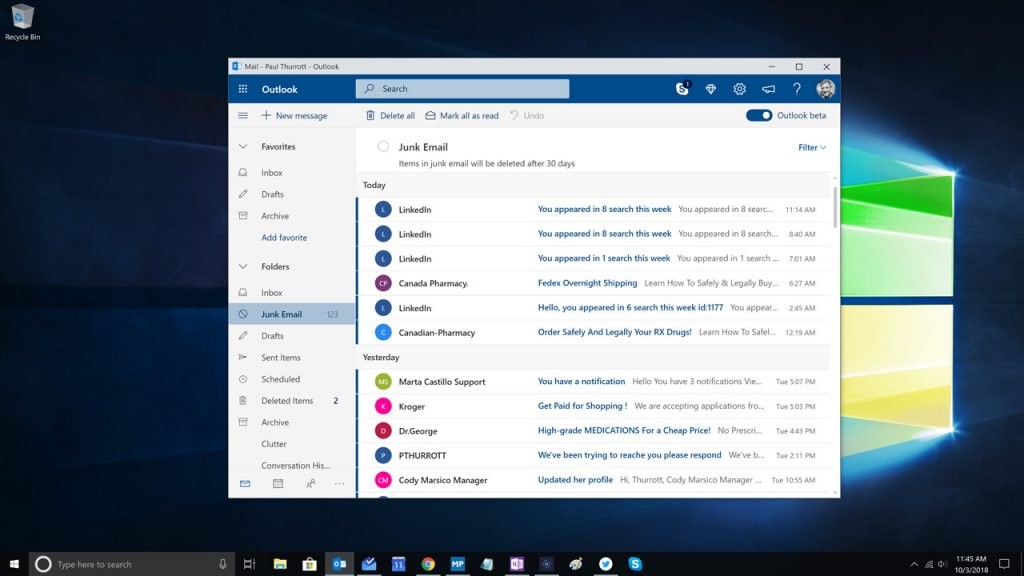The width and height of the screenshot is (1024, 576).
Task: Collapse the Folders section
Action: tap(243, 267)
